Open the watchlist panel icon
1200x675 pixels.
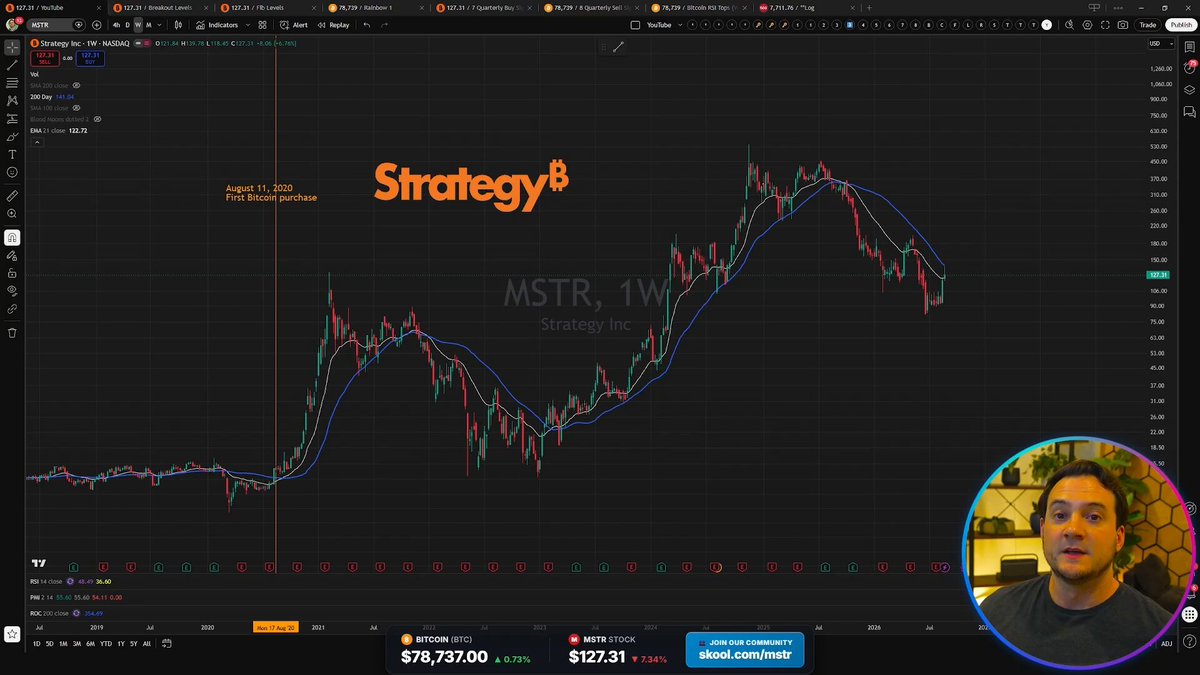point(1190,46)
